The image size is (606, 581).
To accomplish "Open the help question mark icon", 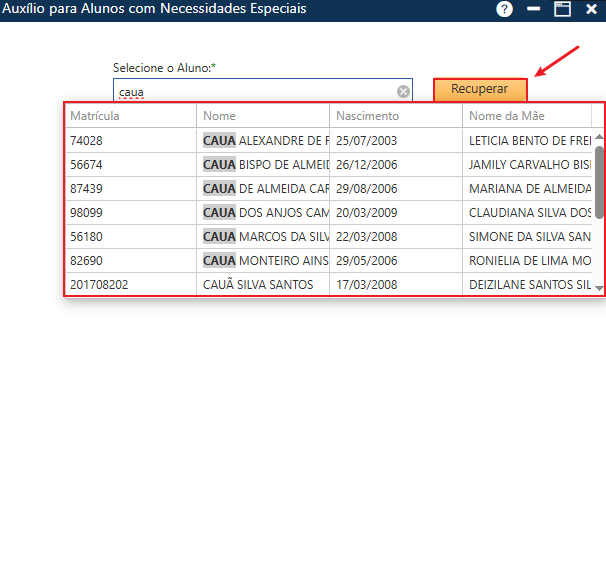I will point(504,9).
